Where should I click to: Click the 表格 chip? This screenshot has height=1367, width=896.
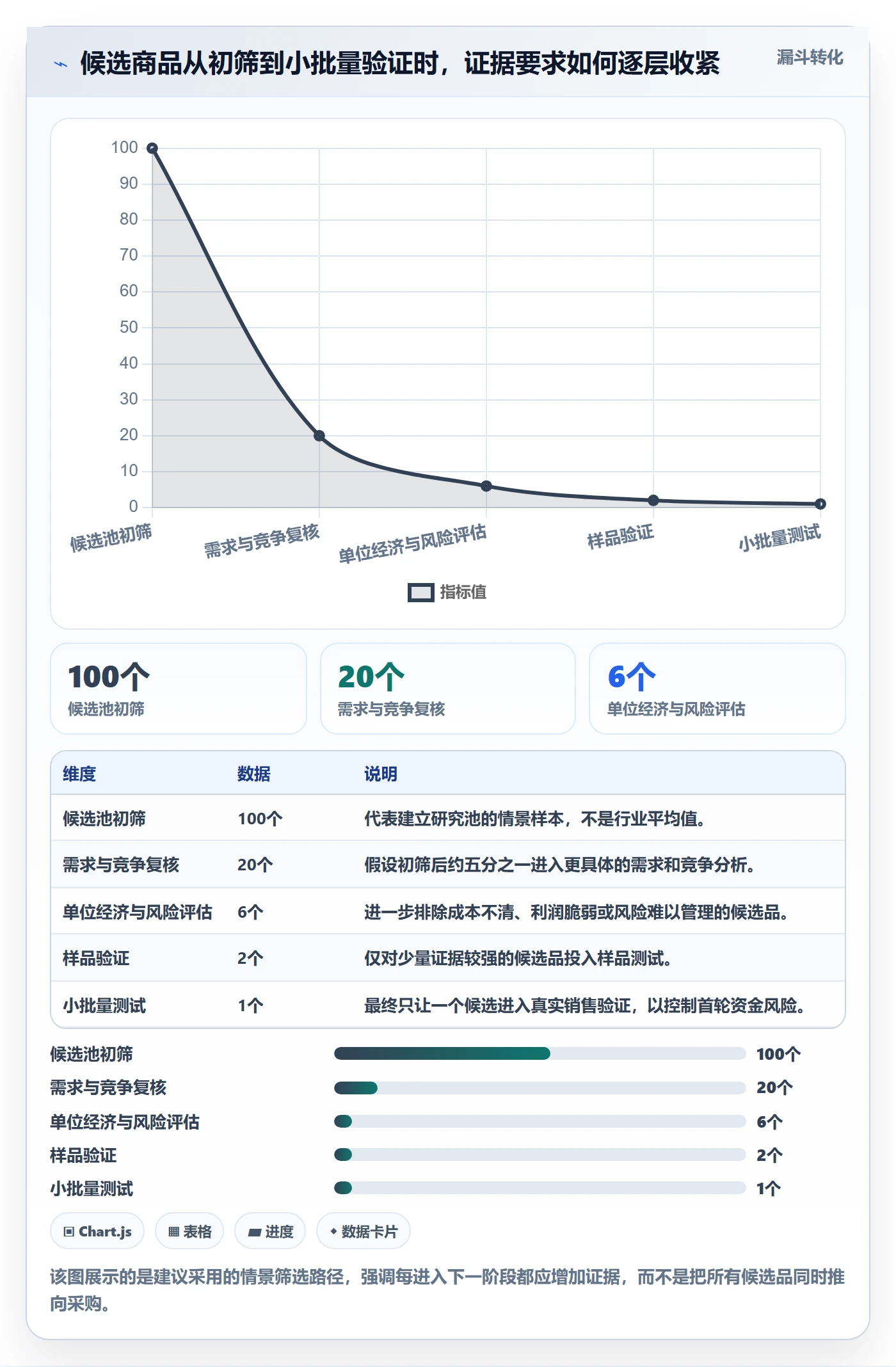pyautogui.click(x=189, y=1231)
